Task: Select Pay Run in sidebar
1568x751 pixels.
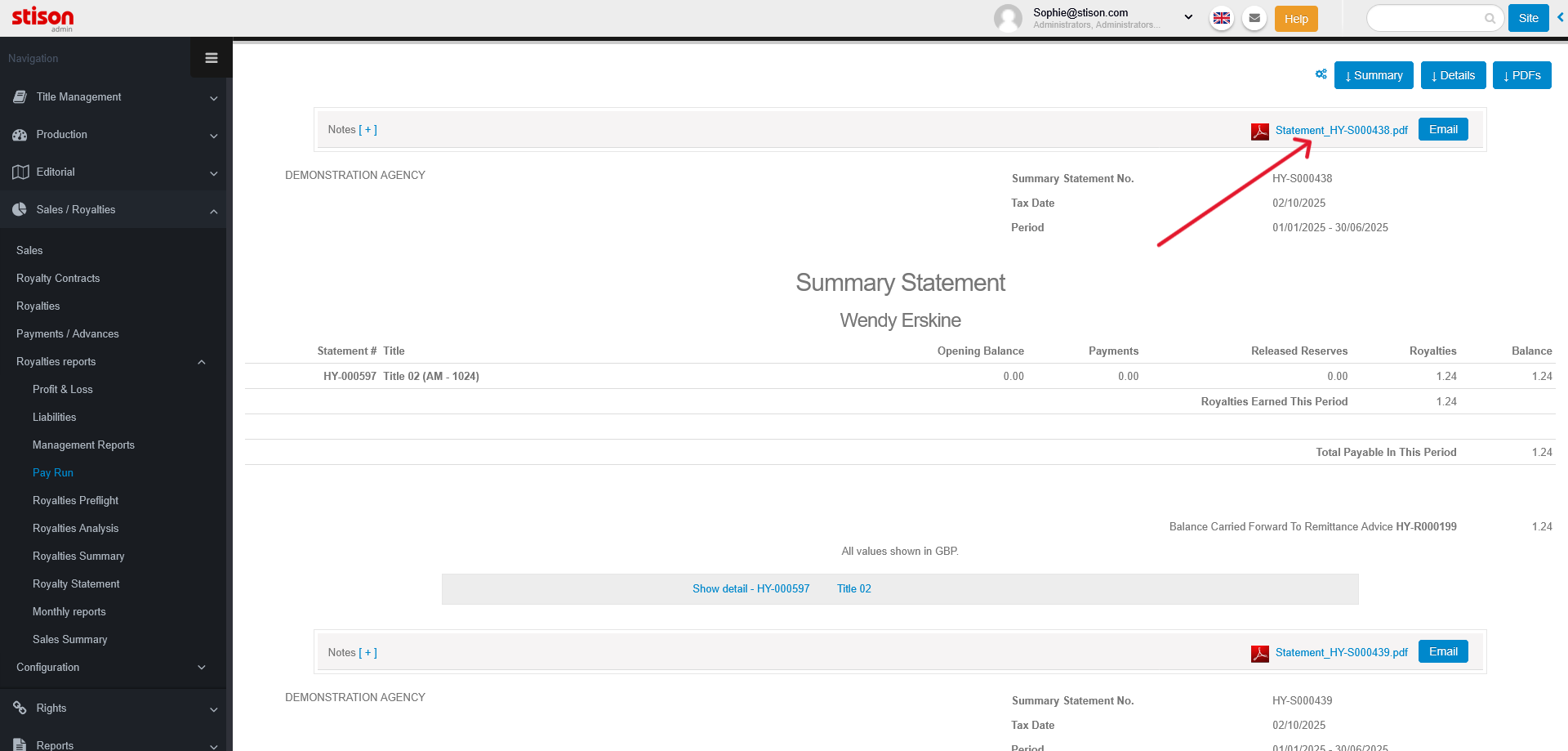Action: click(x=53, y=473)
